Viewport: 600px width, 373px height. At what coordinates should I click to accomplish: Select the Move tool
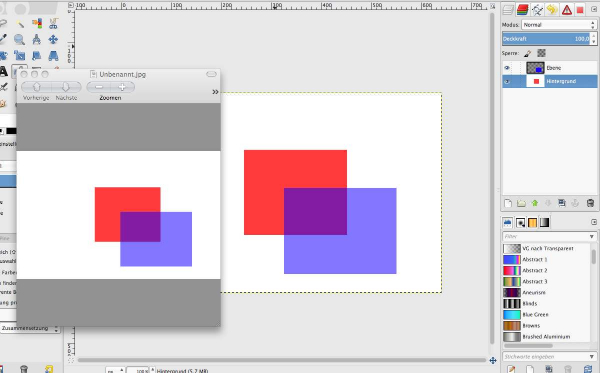pos(53,39)
